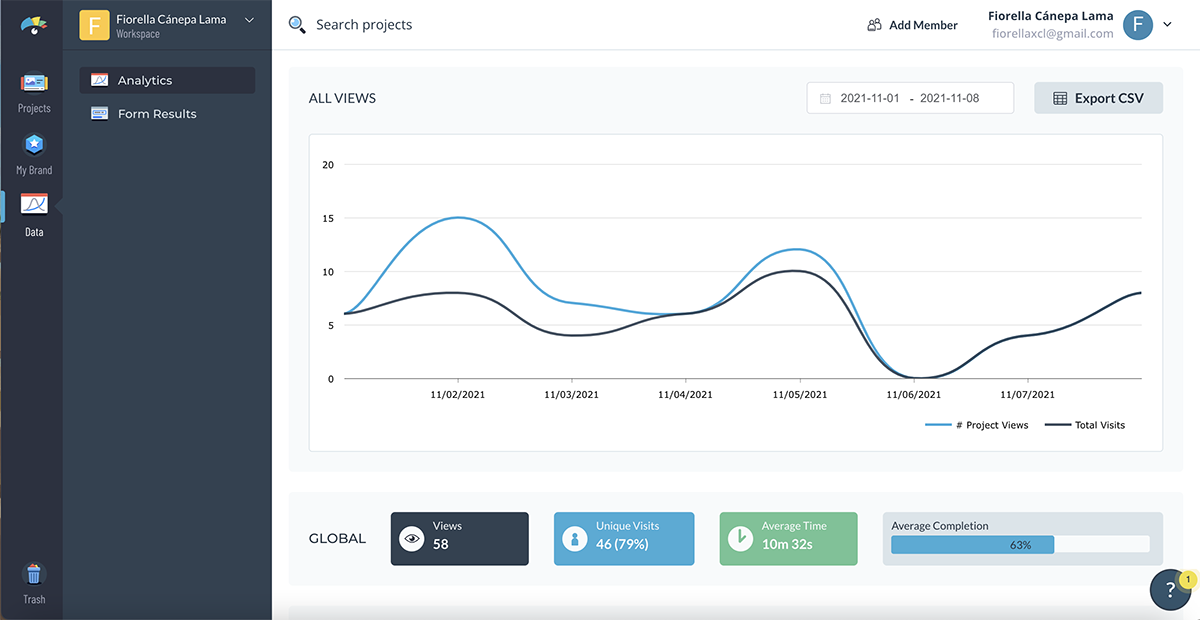Toggle the Project Views legend series

[x=977, y=425]
